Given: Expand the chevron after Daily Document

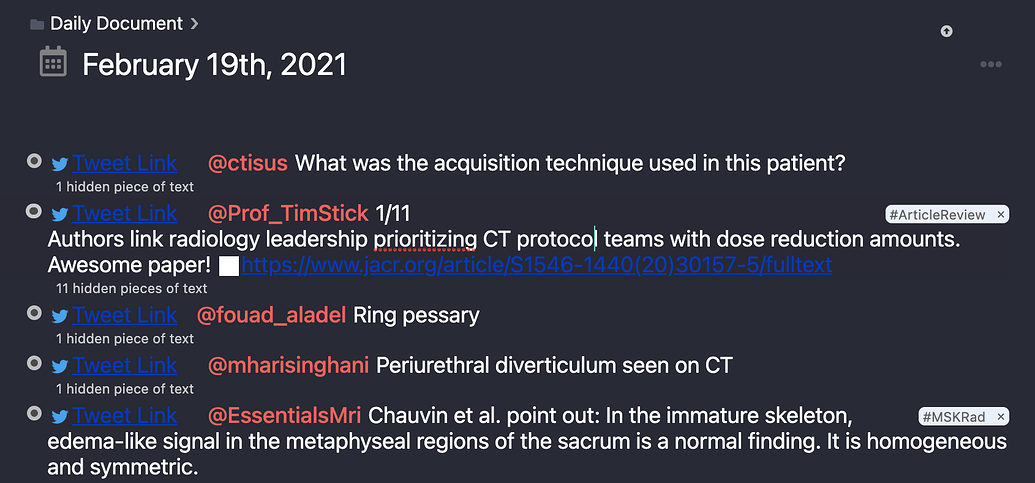Looking at the screenshot, I should 194,23.
